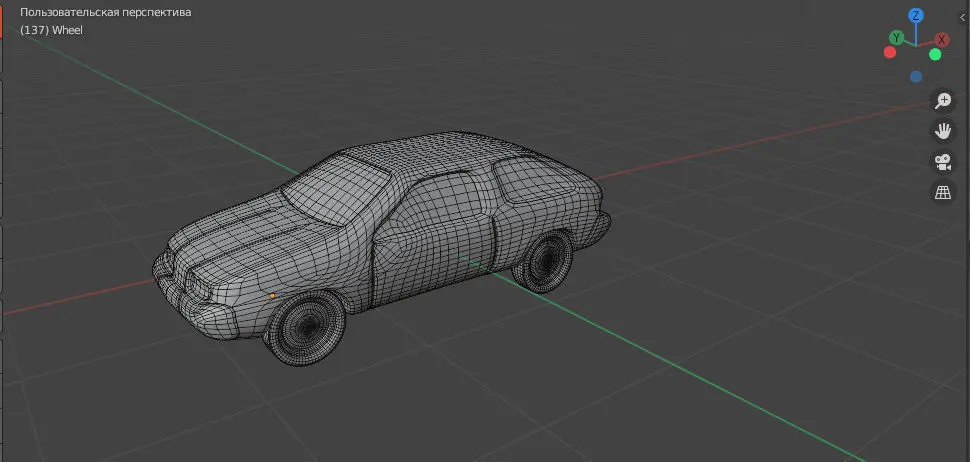Toggle camera view with camera icon
The height and width of the screenshot is (462, 970).
point(942,162)
